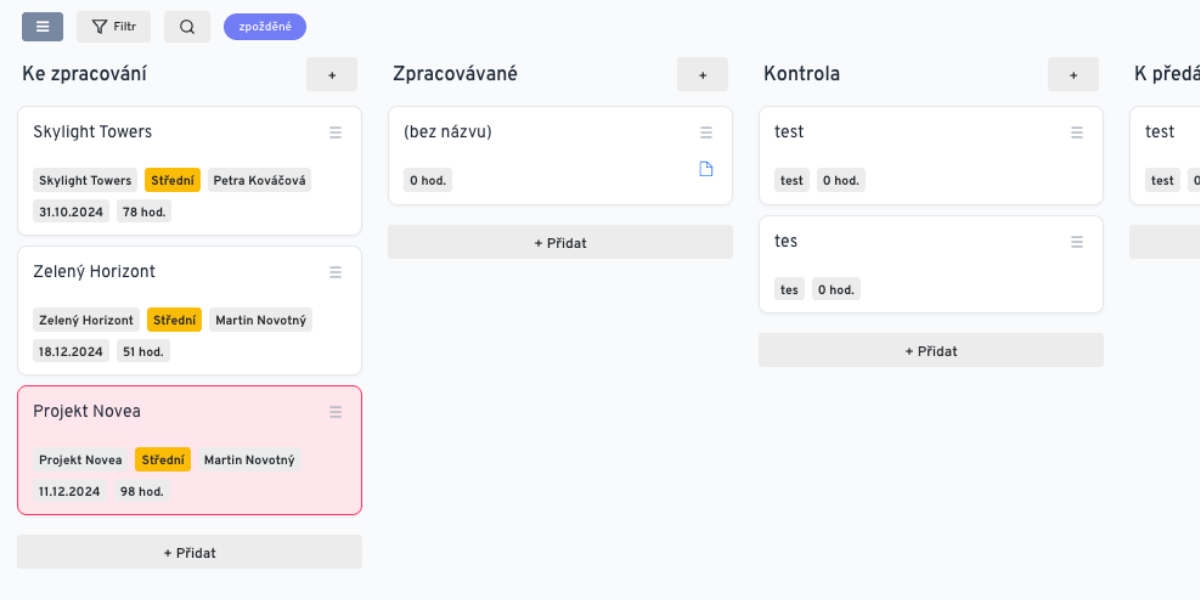Toggle the Střední tag on Zelený Horizont
This screenshot has width=1200, height=600.
pyautogui.click(x=174, y=319)
